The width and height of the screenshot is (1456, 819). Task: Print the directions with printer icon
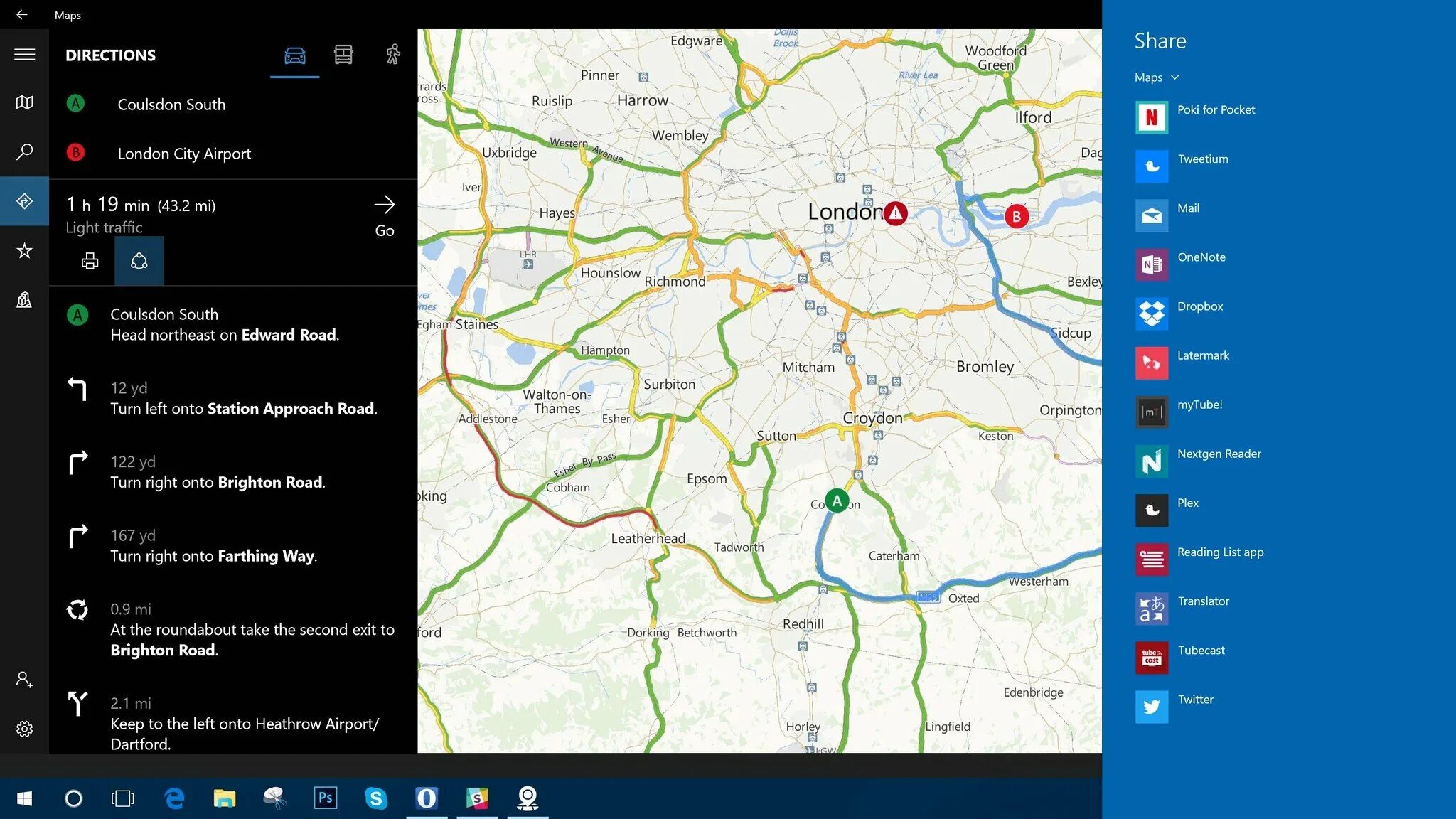coord(90,261)
